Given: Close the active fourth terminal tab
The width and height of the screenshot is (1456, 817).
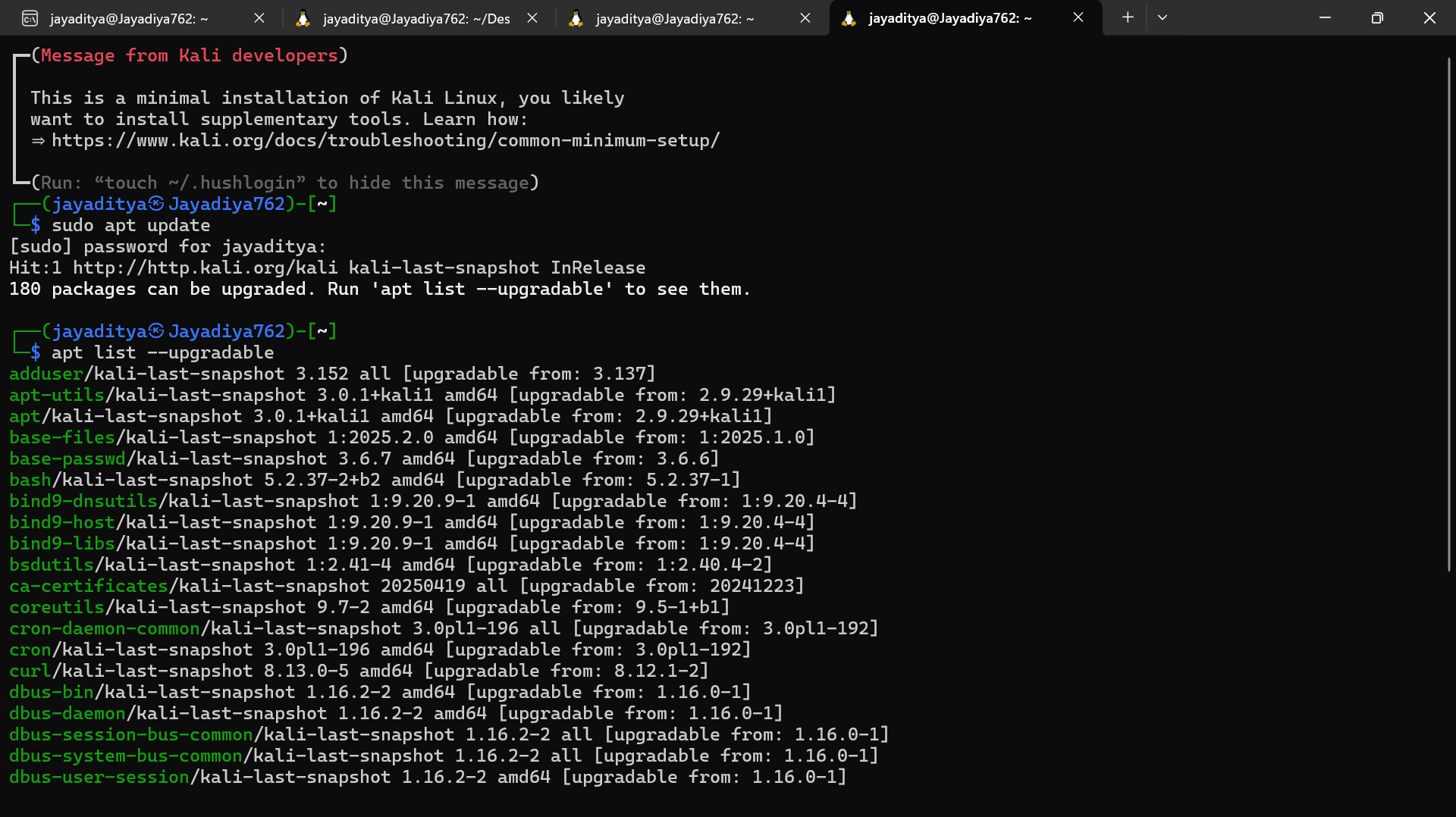Looking at the screenshot, I should pyautogui.click(x=1078, y=18).
